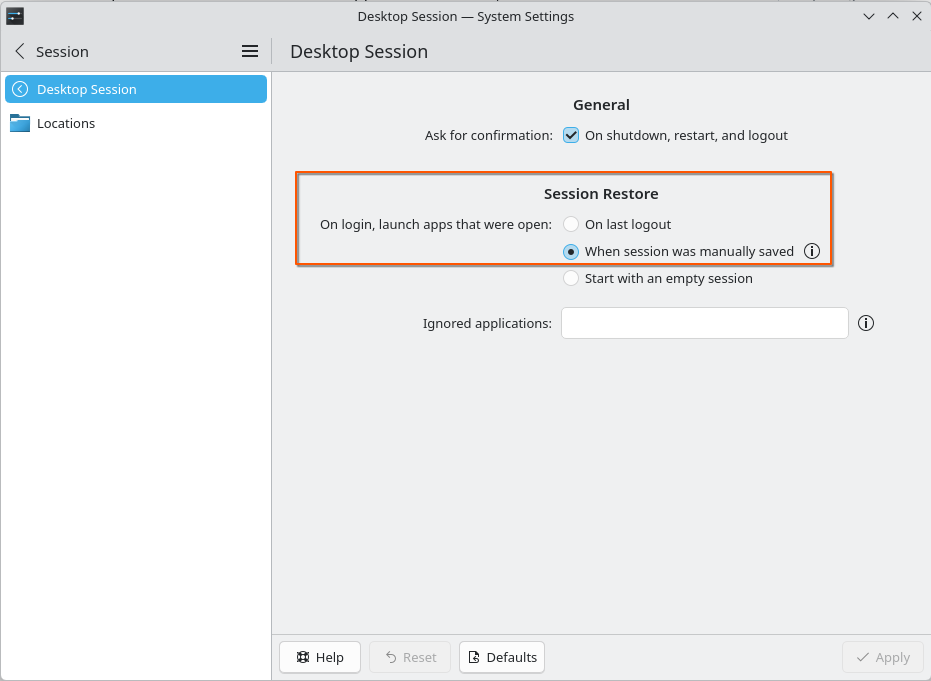This screenshot has height=681, width=931.
Task: Minimize the System Settings window
Action: pos(869,16)
